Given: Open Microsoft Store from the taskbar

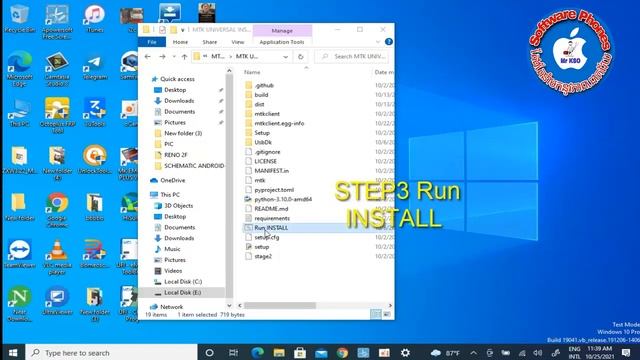Looking at the screenshot, I should click(x=300, y=353).
